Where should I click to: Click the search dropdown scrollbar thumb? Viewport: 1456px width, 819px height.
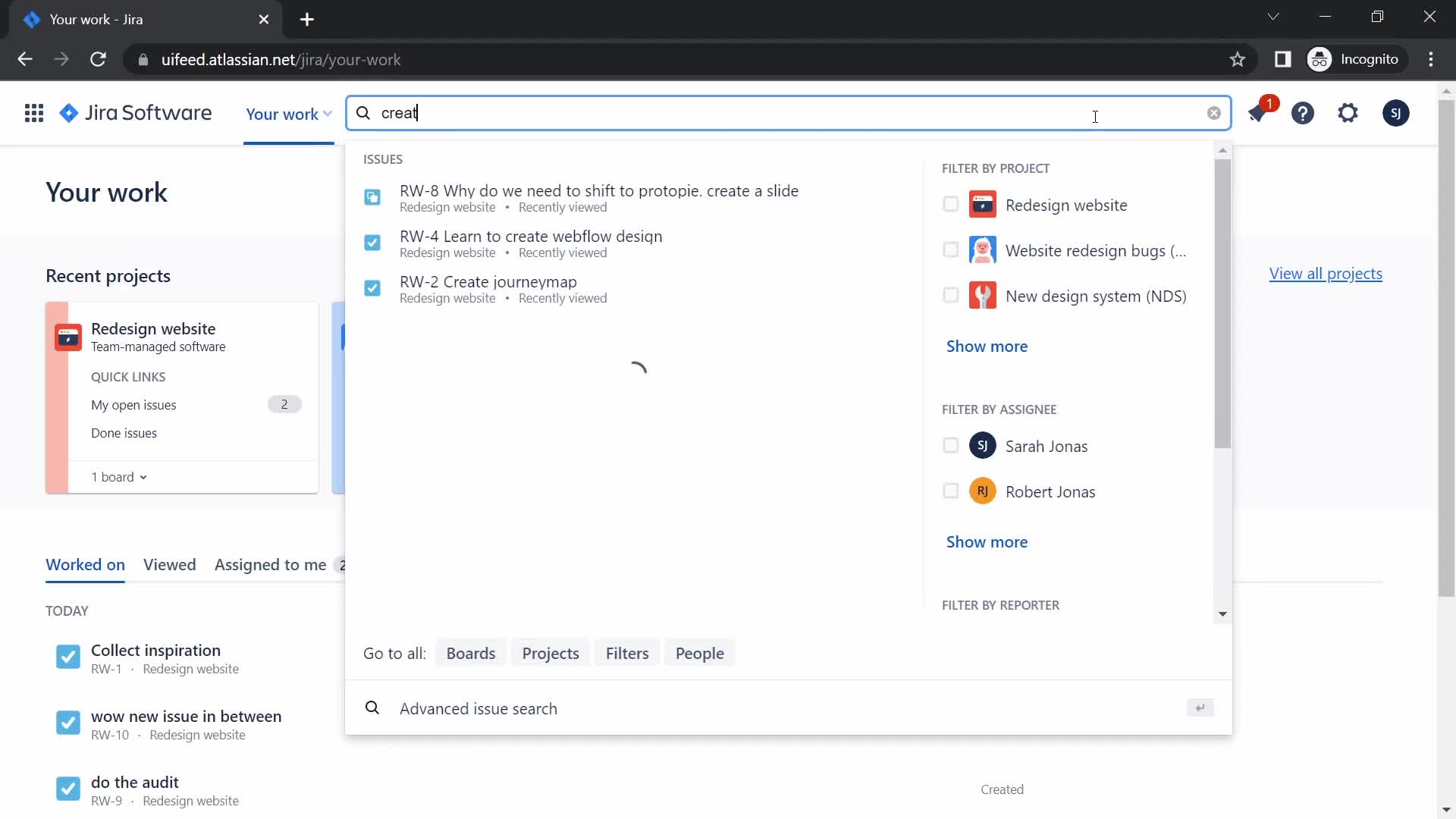[x=1222, y=303]
